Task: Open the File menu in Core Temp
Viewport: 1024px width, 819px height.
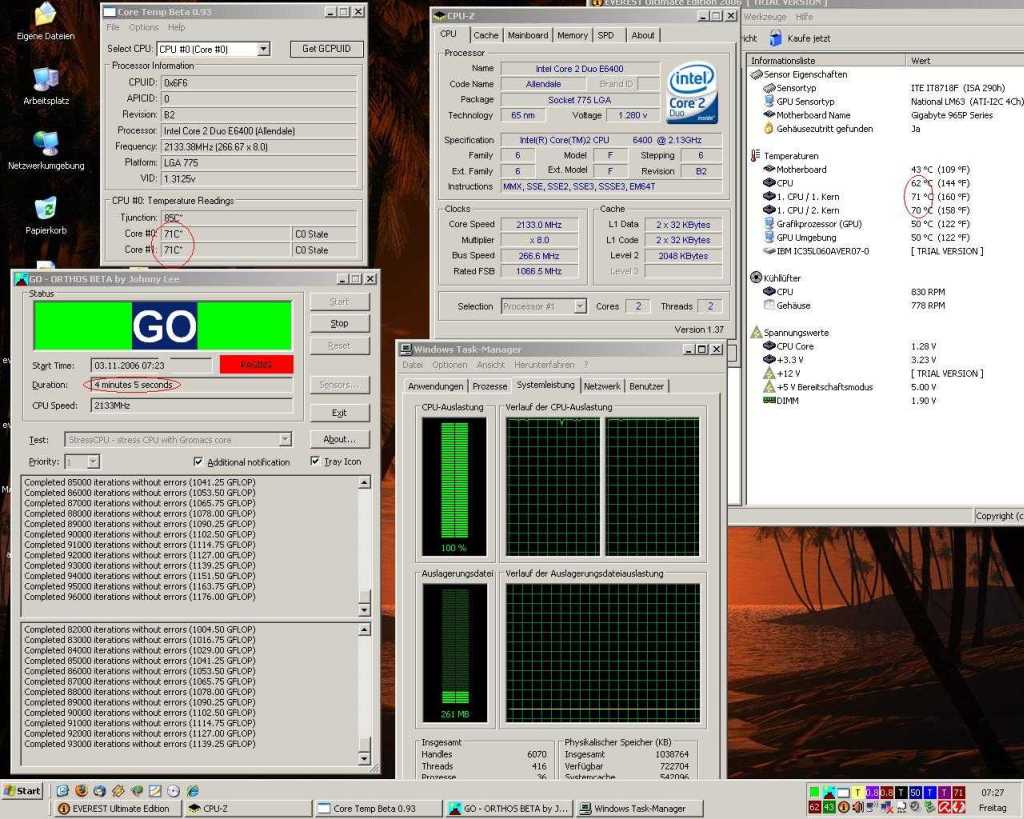Action: (113, 27)
